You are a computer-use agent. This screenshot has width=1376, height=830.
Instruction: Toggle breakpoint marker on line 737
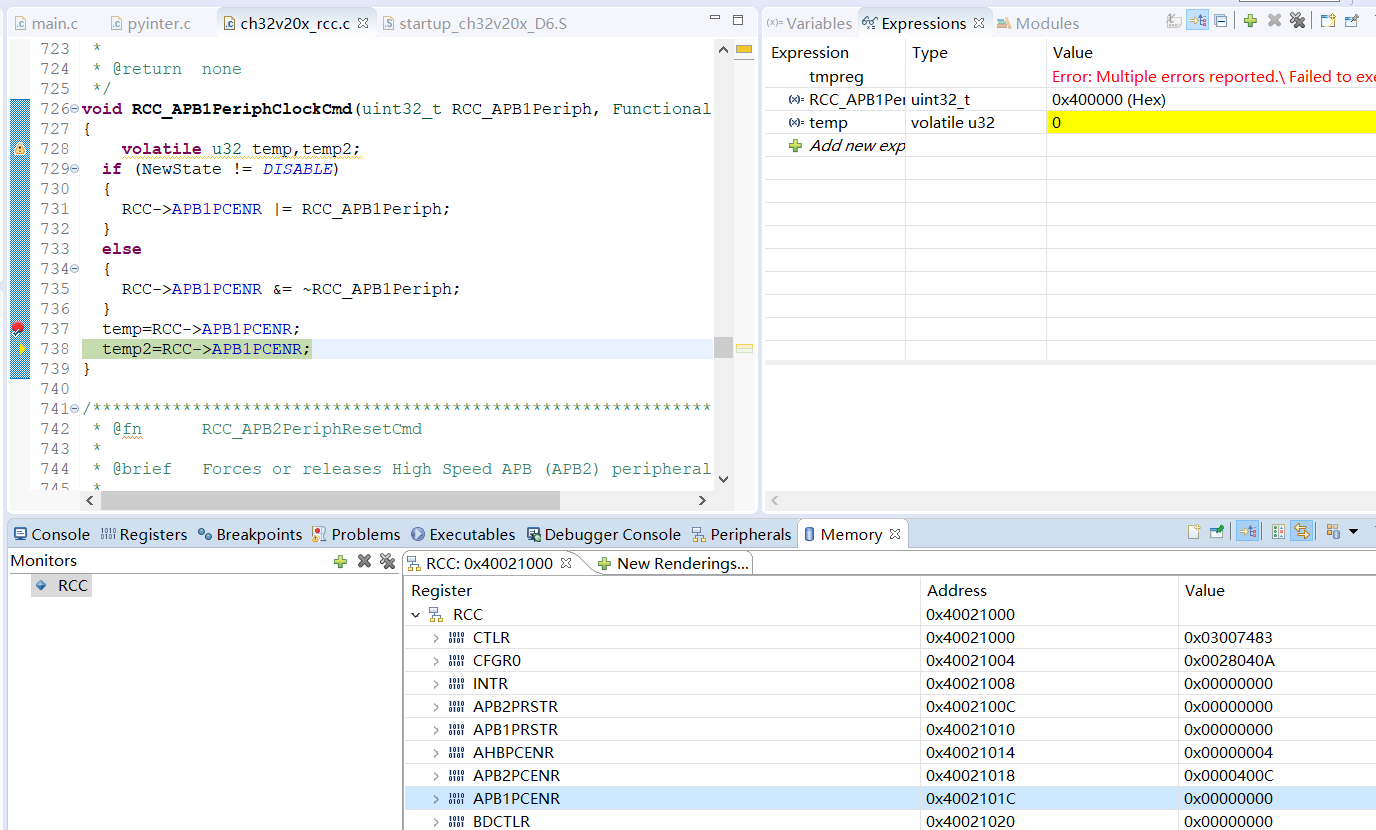click(x=18, y=328)
